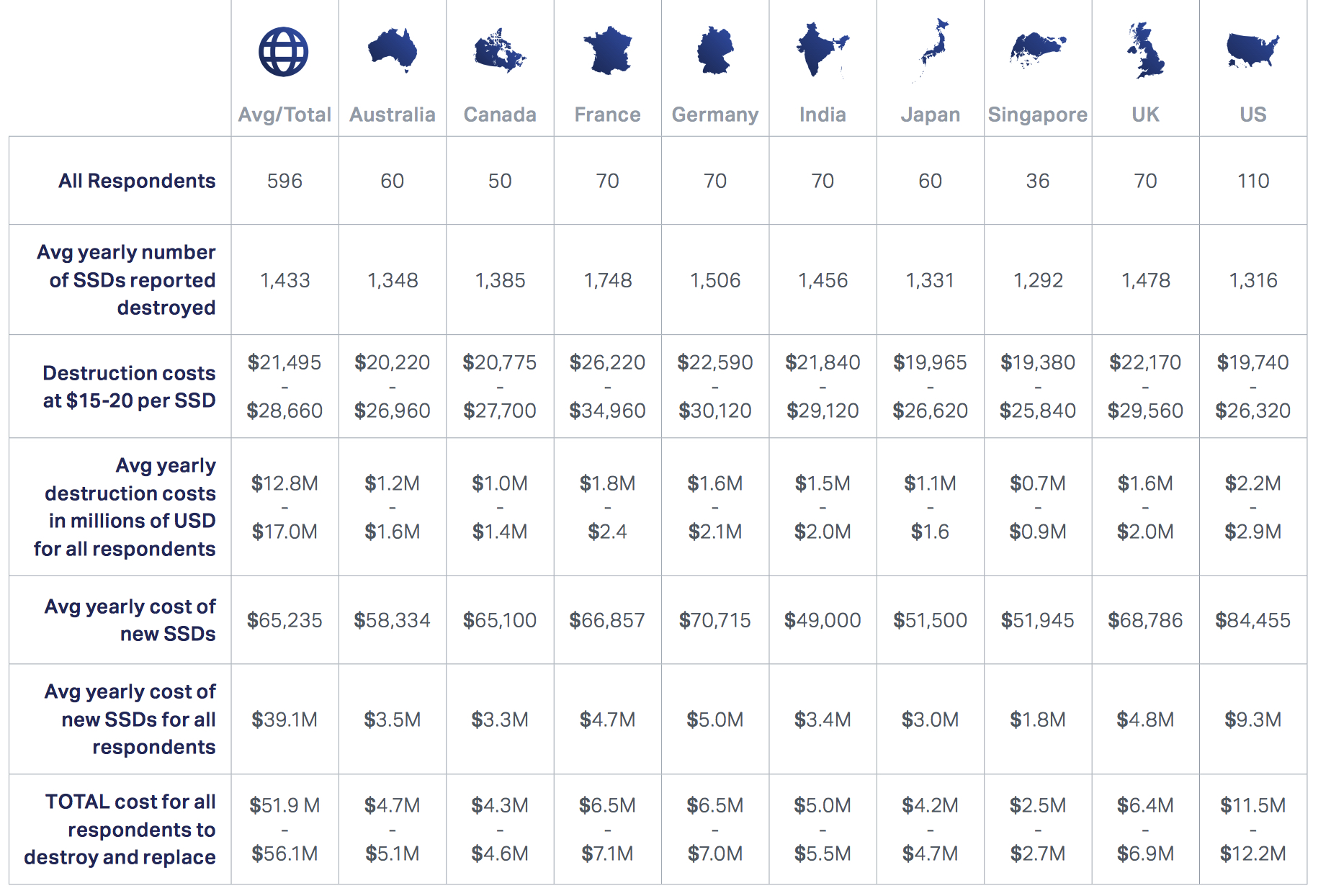1331x896 pixels.
Task: Click the Avg/Total column header
Action: (284, 115)
